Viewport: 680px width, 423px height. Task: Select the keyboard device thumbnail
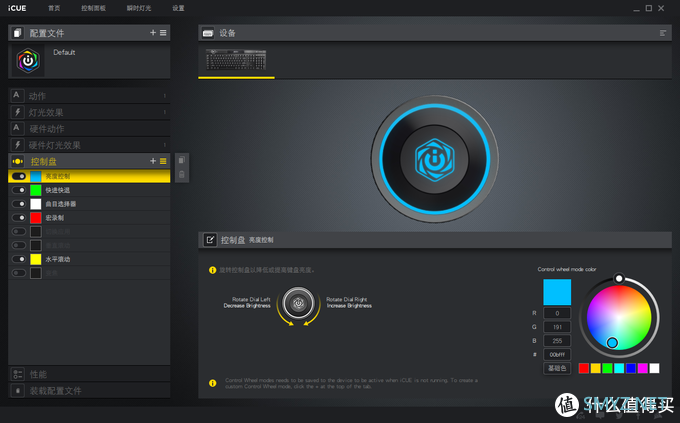[236, 59]
